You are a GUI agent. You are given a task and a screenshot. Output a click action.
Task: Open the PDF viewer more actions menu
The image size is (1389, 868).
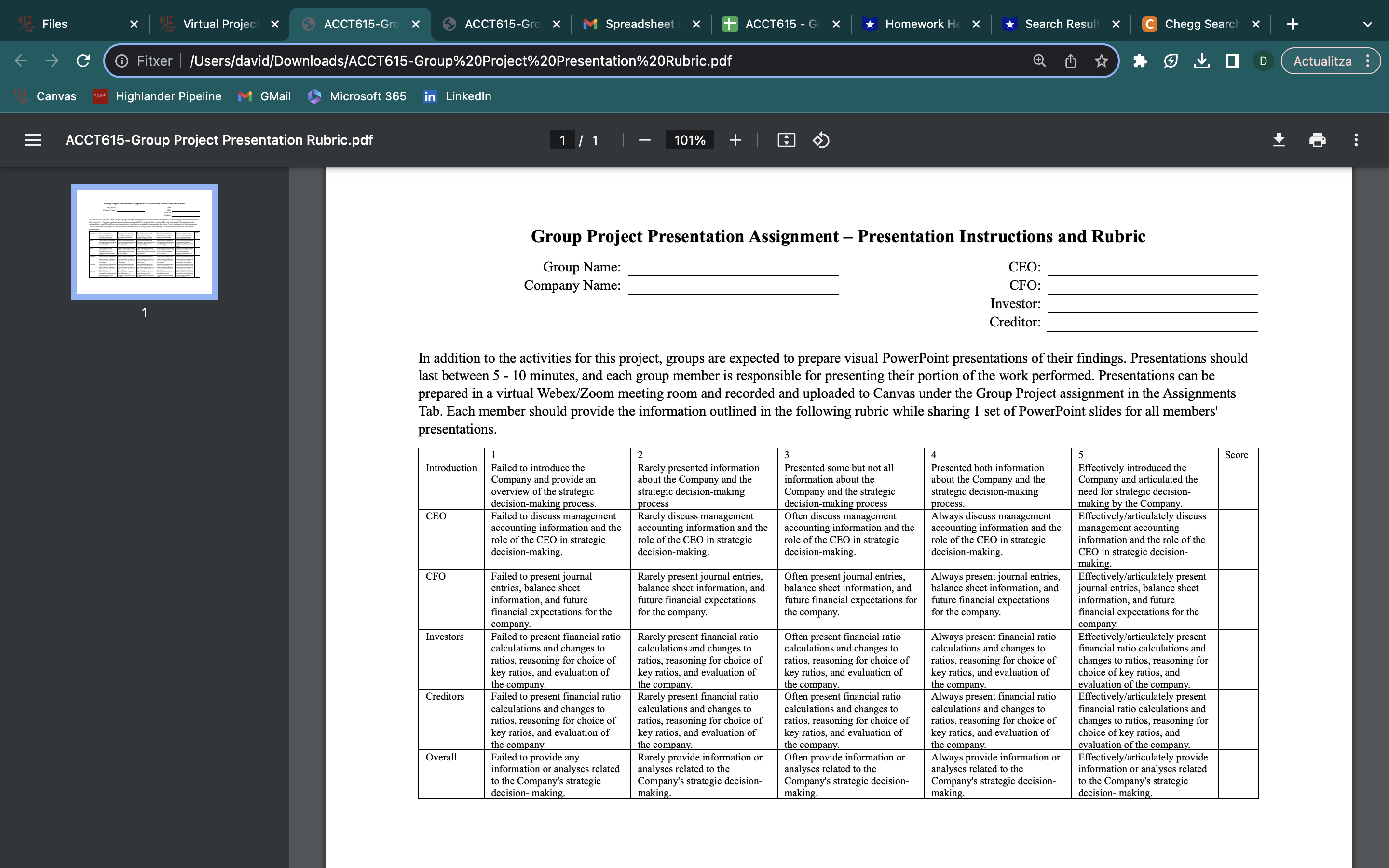(x=1356, y=140)
